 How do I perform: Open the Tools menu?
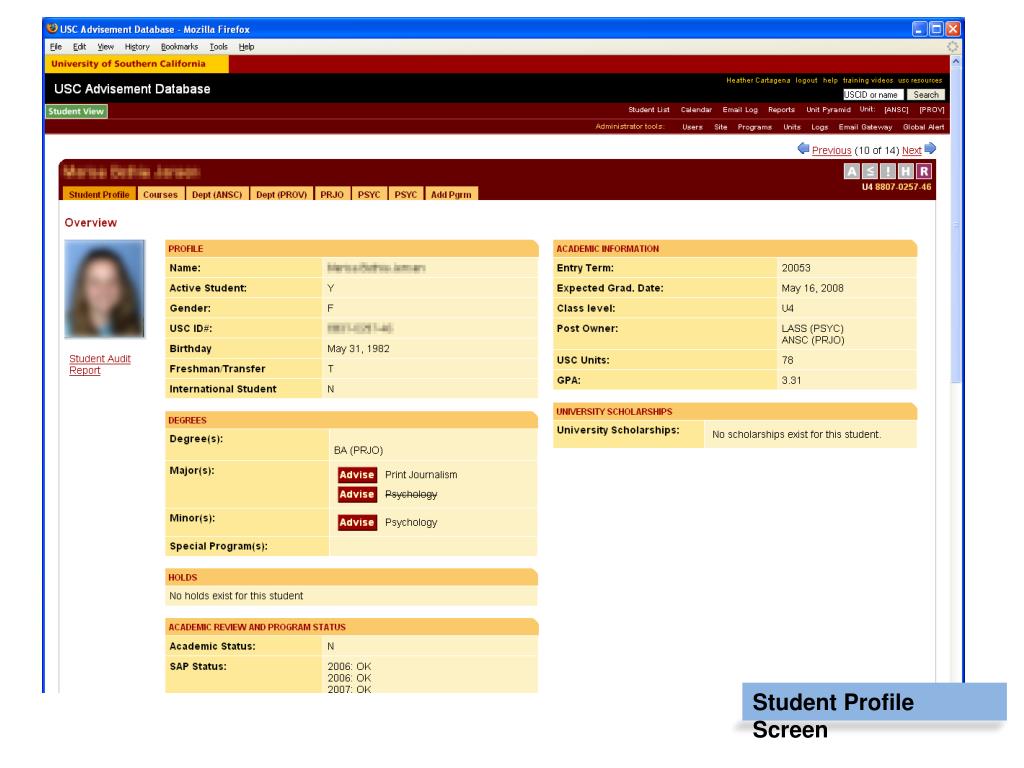click(219, 47)
